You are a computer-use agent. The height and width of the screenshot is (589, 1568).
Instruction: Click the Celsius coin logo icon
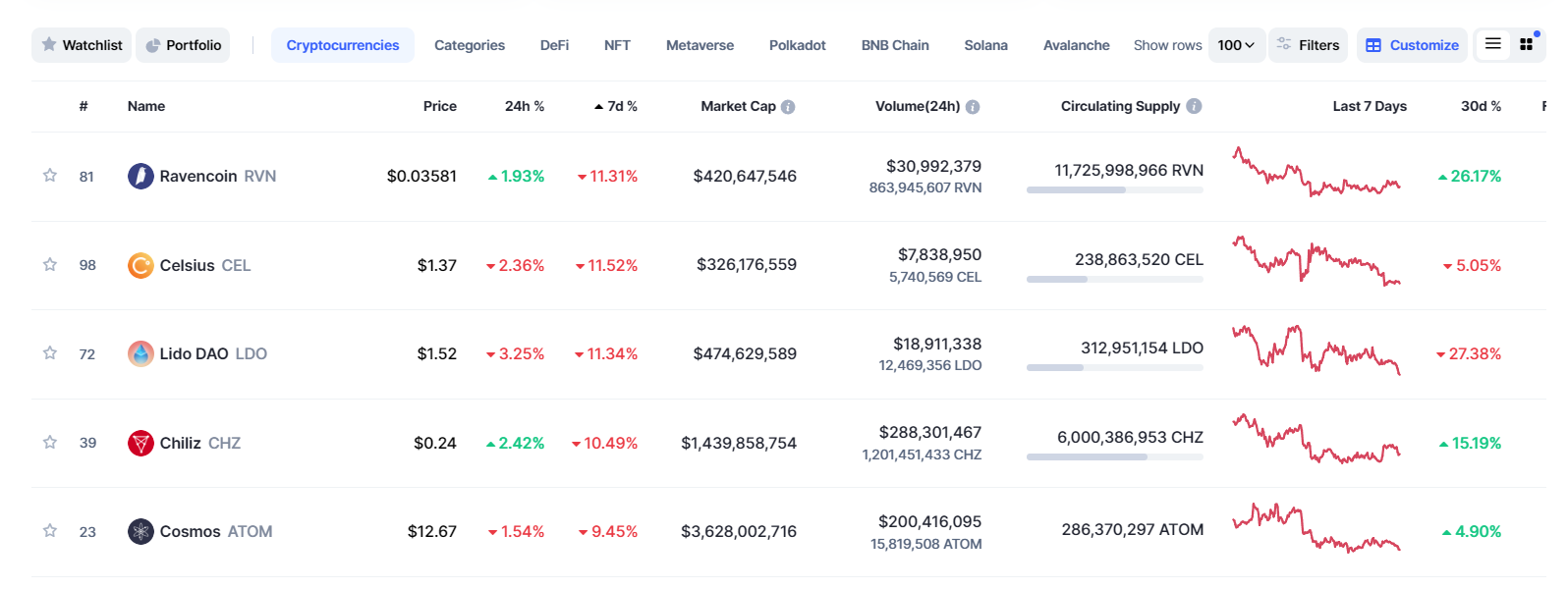[x=140, y=265]
